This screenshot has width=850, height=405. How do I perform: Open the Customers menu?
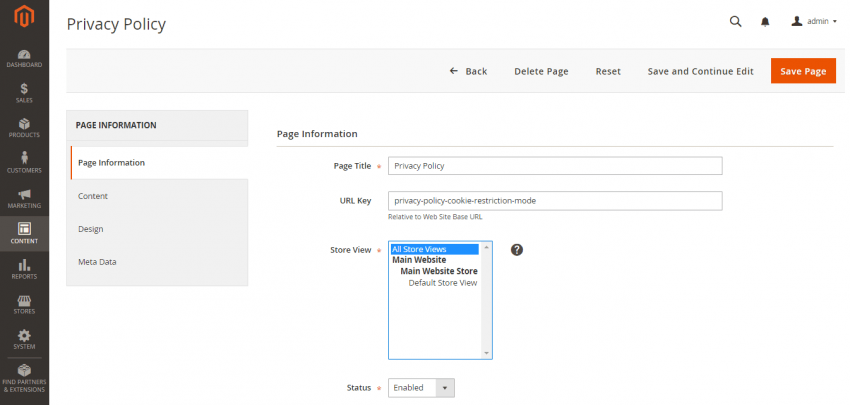point(24,164)
